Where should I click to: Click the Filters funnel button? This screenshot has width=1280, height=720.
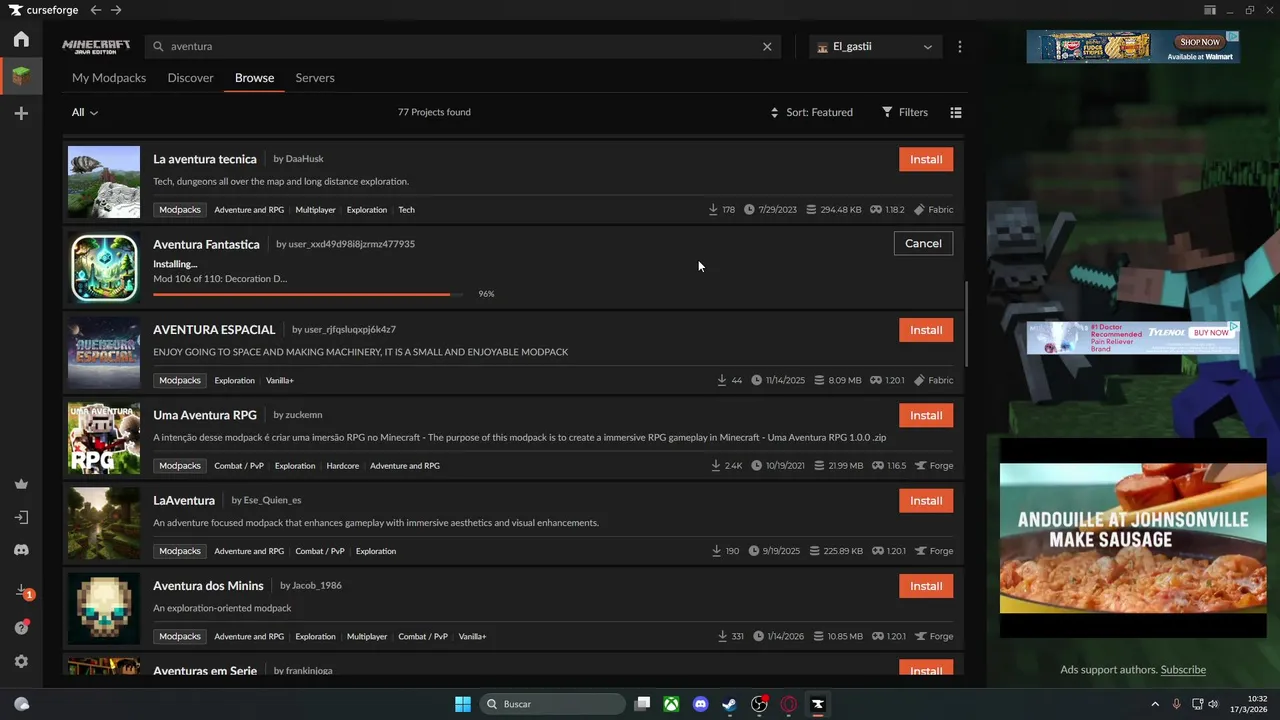tap(905, 112)
